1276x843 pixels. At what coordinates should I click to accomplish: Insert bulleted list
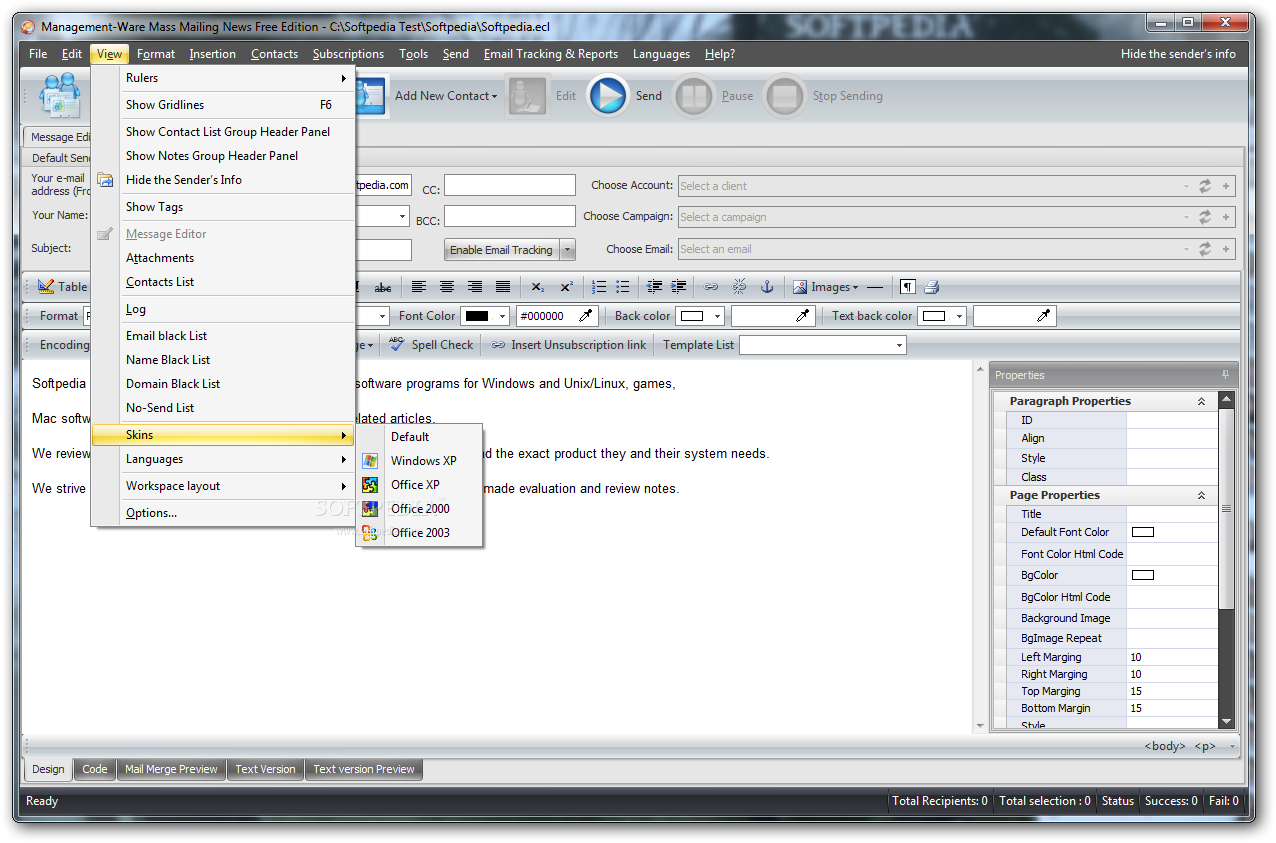pos(623,287)
